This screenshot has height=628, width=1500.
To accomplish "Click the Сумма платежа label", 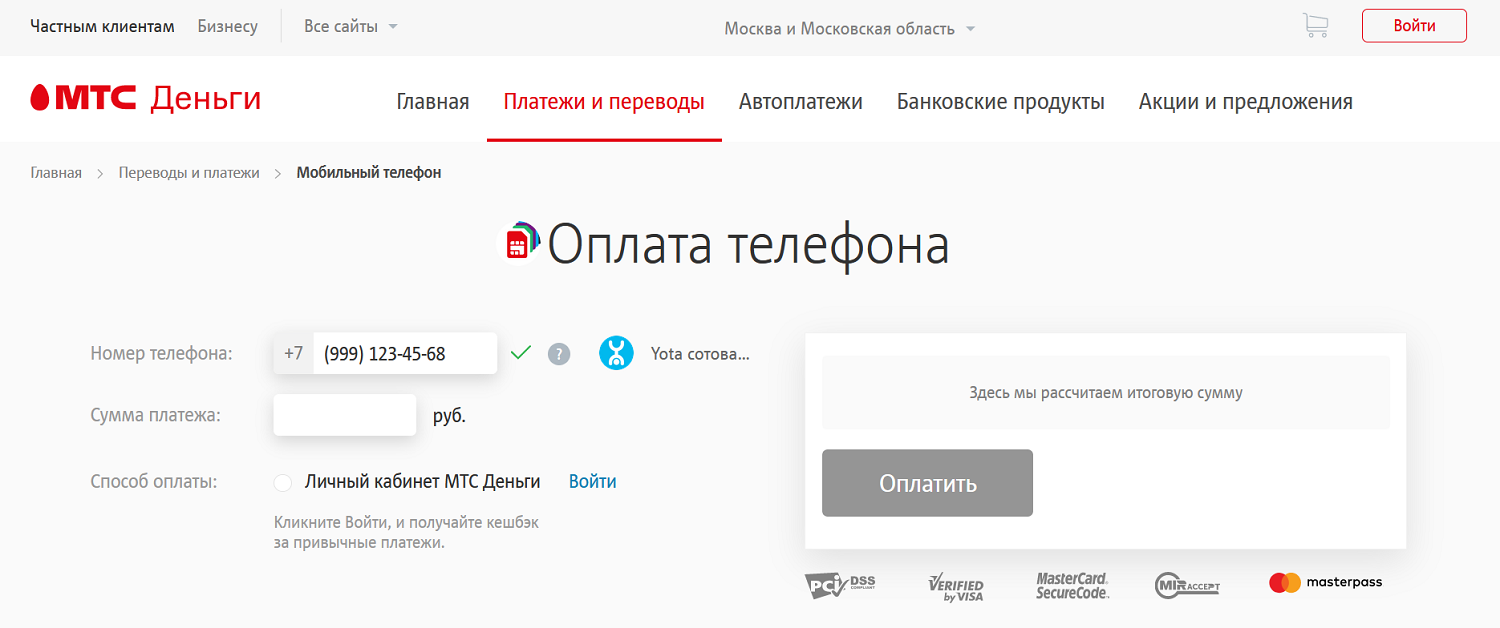I will 155,415.
